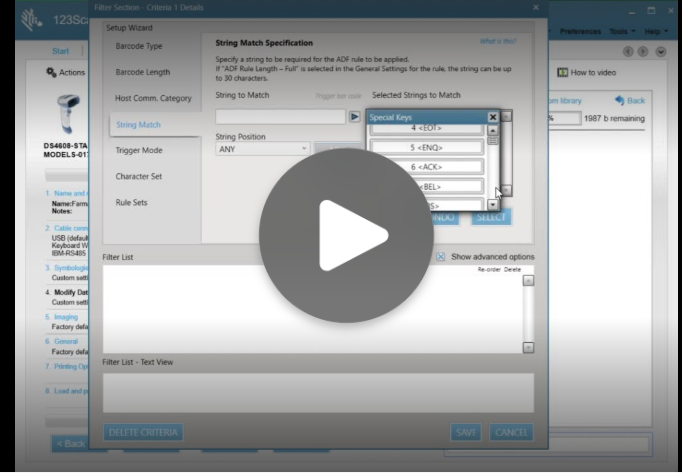Open the Character Set step

(x=139, y=176)
